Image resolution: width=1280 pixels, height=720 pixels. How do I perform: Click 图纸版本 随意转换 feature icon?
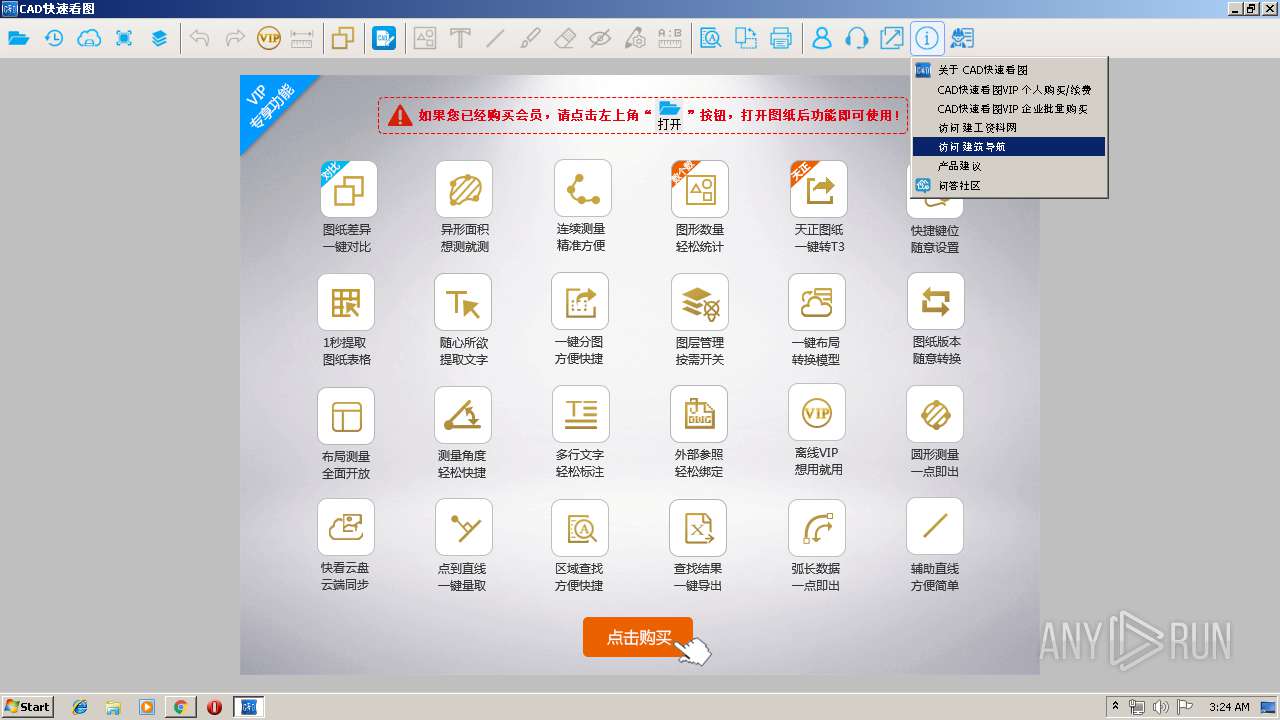pyautogui.click(x=936, y=301)
